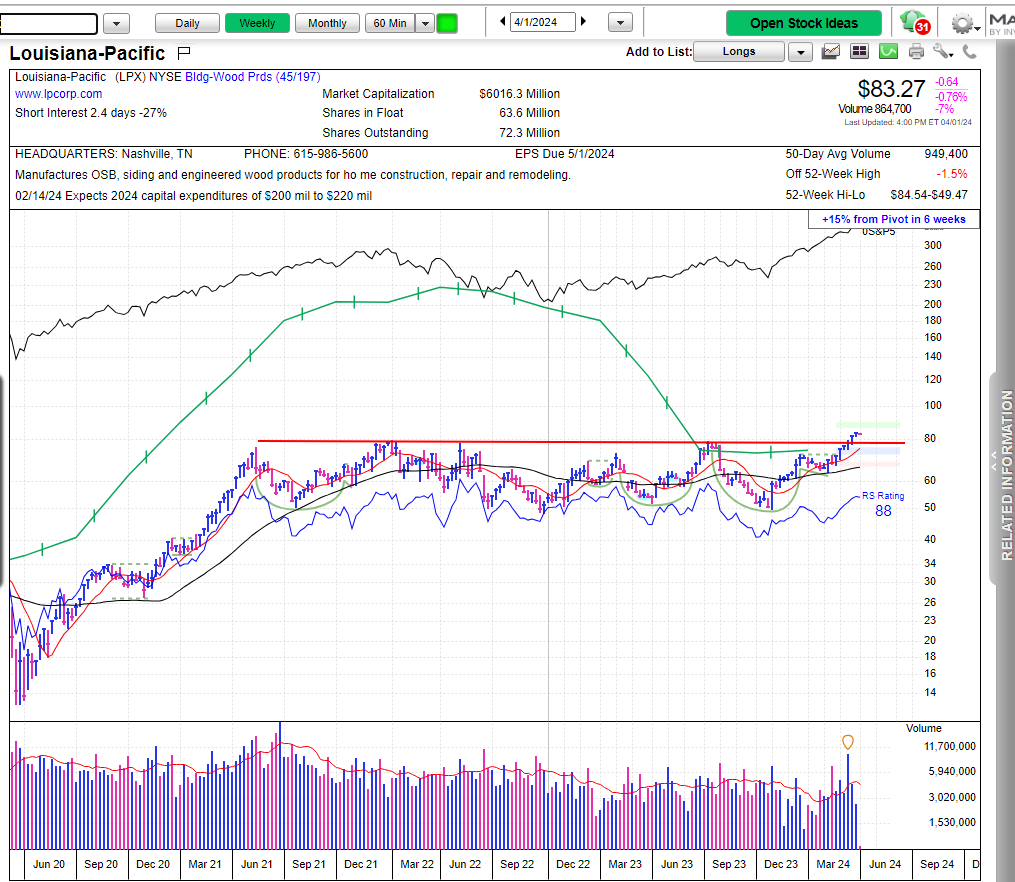This screenshot has height=882, width=1015.
Task: Click the phone contact icon
Action: [x=969, y=52]
